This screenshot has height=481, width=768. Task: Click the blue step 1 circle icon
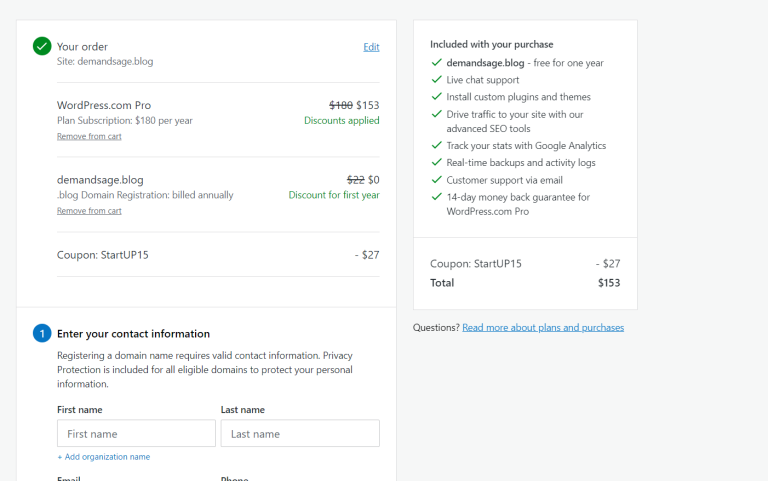tap(42, 333)
